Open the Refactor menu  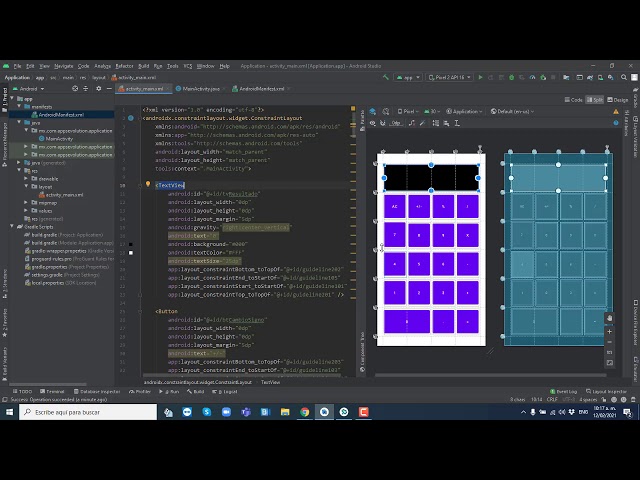click(124, 66)
